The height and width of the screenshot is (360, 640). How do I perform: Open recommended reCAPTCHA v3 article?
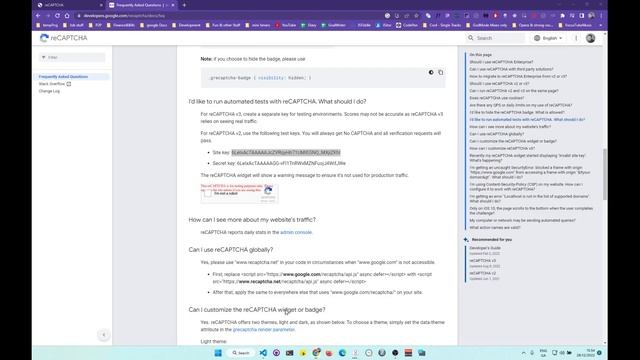pyautogui.click(x=482, y=260)
